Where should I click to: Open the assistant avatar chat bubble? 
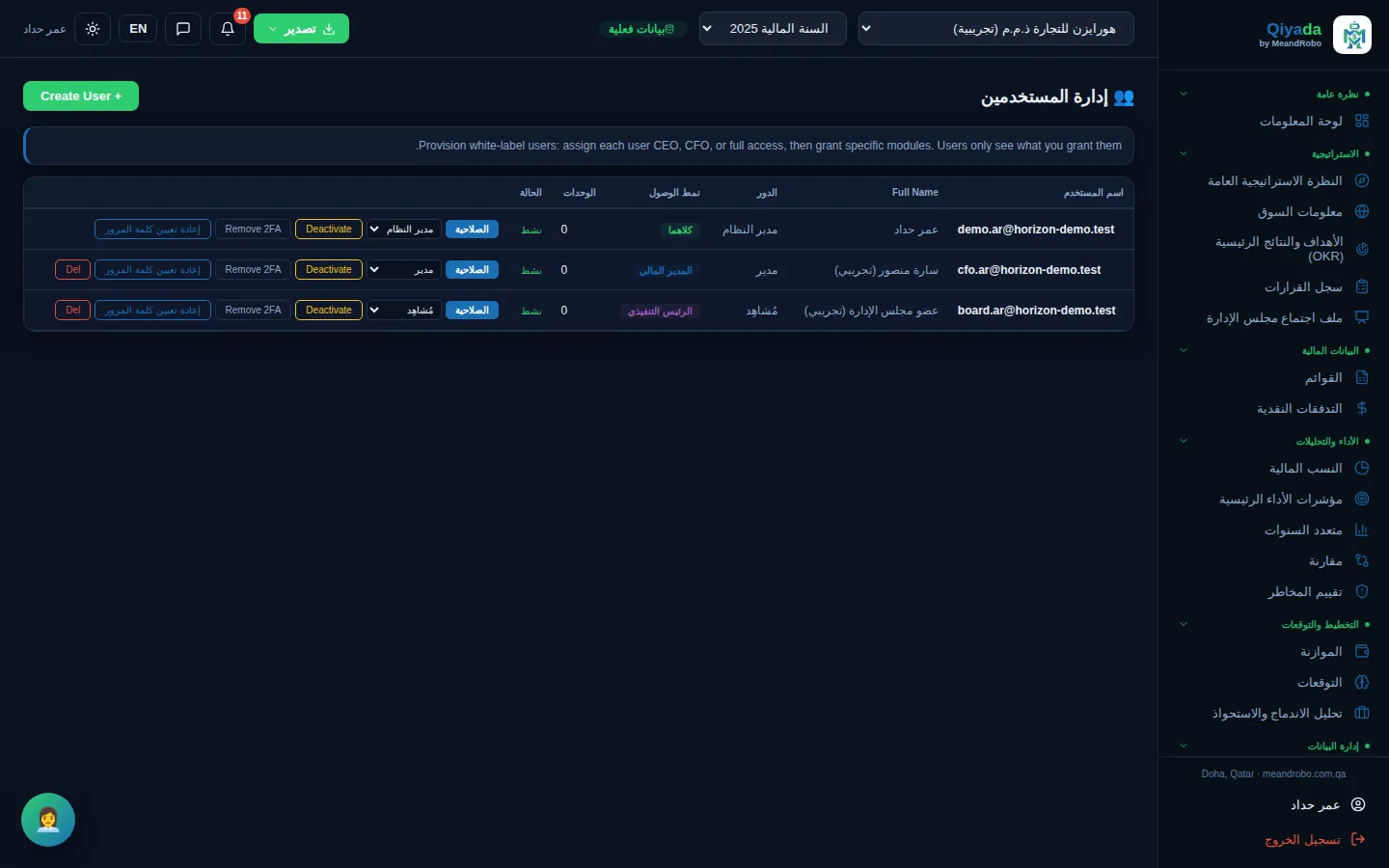(48, 820)
